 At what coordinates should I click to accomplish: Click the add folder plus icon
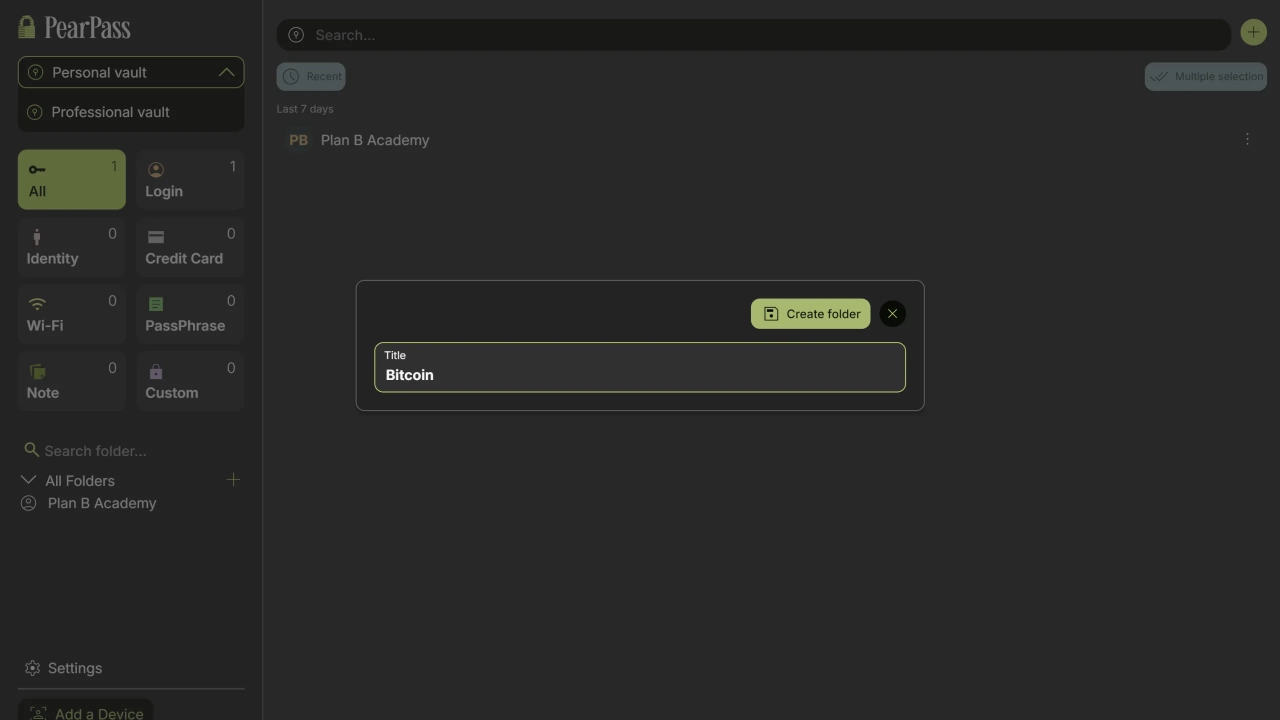click(x=233, y=480)
